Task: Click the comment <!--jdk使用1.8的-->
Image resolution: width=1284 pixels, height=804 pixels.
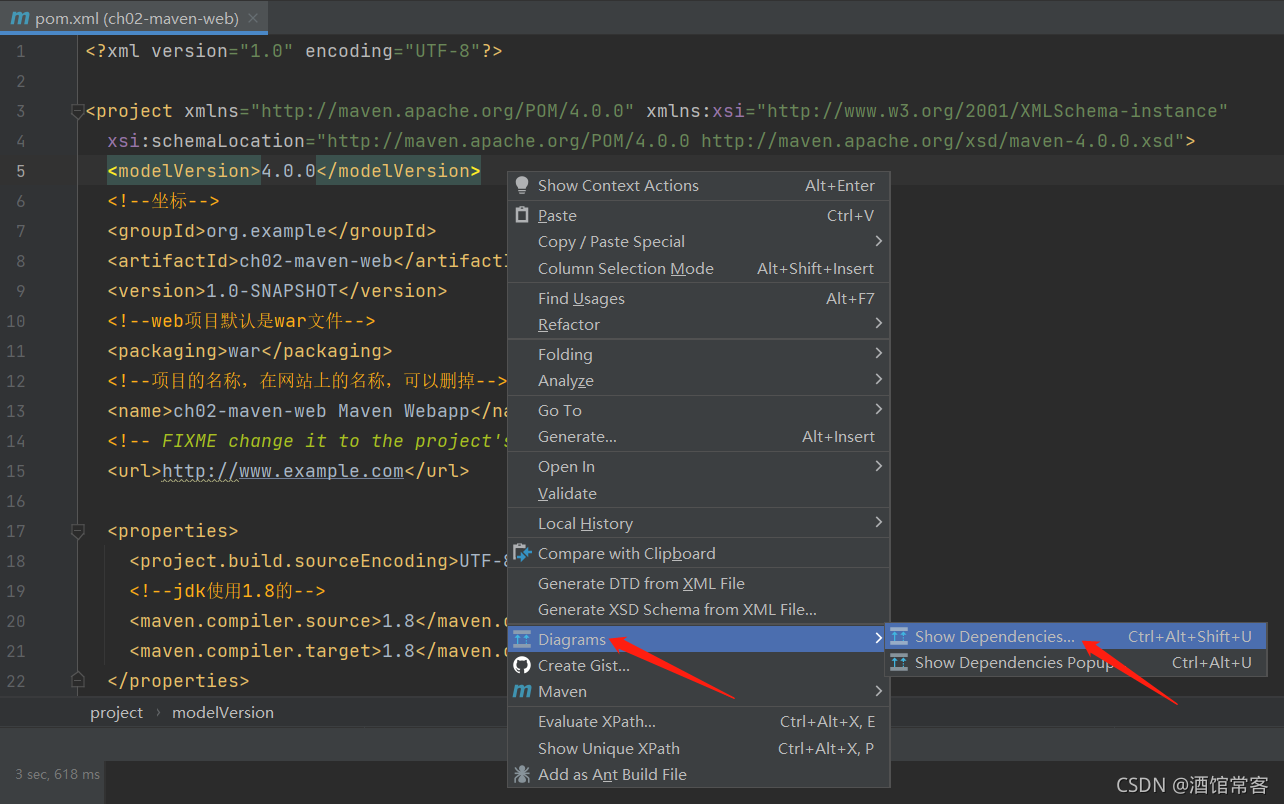Action: click(227, 591)
